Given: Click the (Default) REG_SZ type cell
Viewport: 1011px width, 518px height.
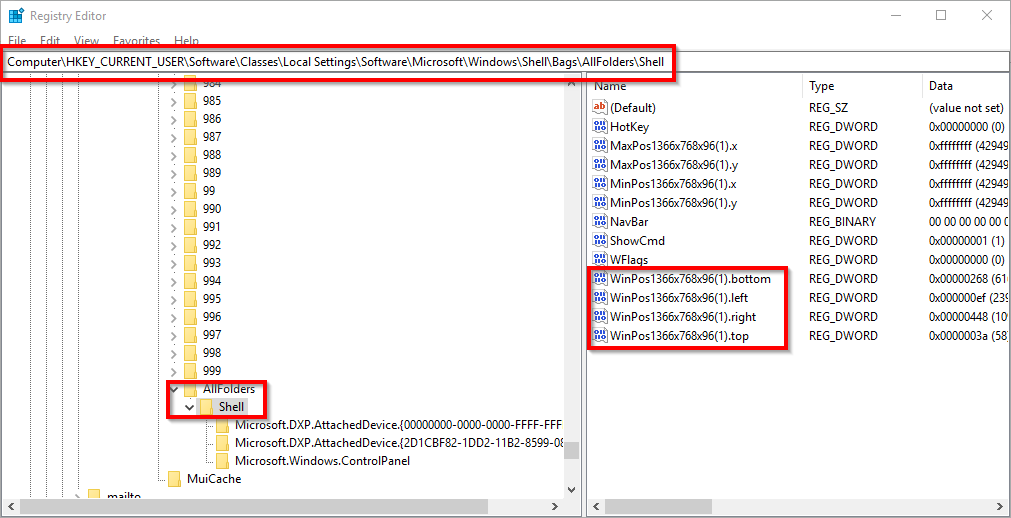Looking at the screenshot, I should tap(829, 107).
